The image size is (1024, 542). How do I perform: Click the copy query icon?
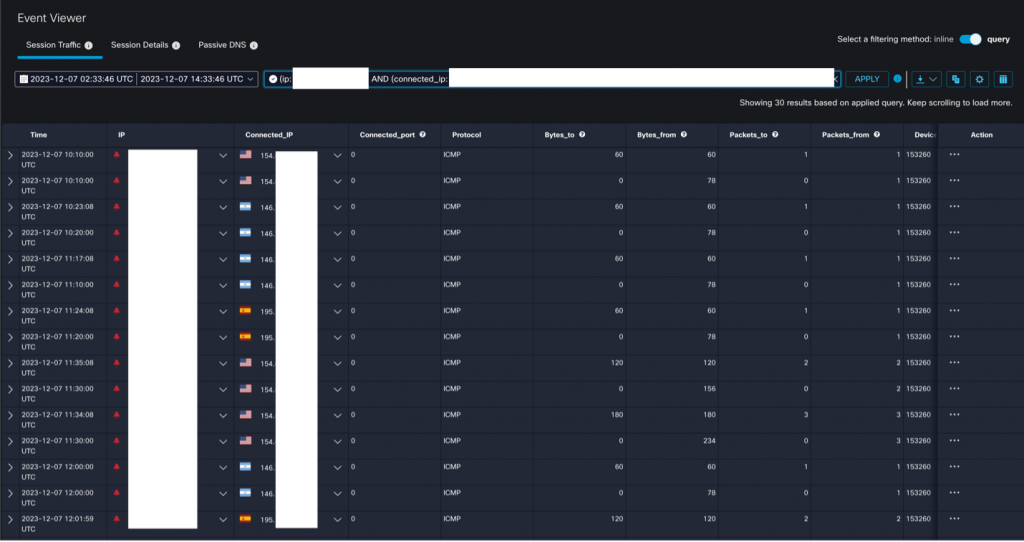[956, 79]
